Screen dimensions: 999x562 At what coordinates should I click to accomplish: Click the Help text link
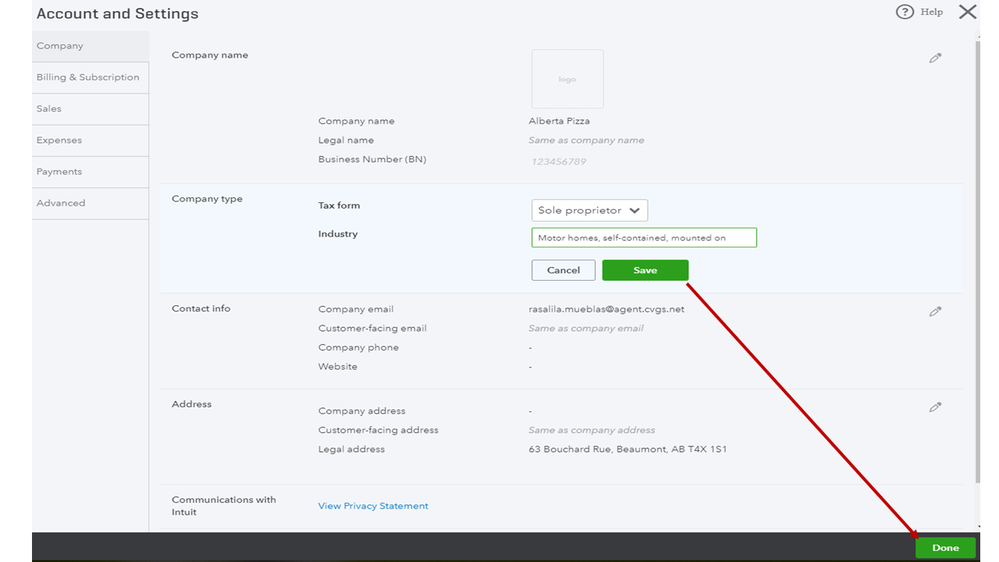pyautogui.click(x=931, y=12)
